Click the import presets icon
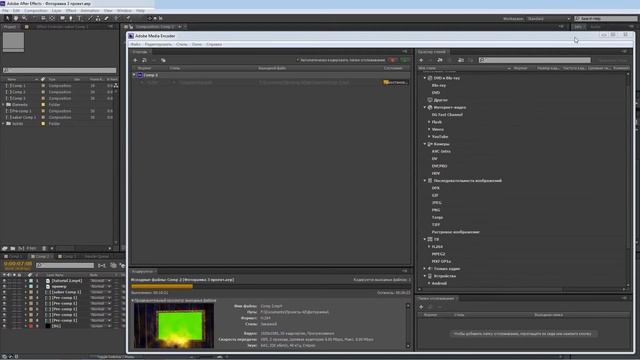 (x=461, y=60)
